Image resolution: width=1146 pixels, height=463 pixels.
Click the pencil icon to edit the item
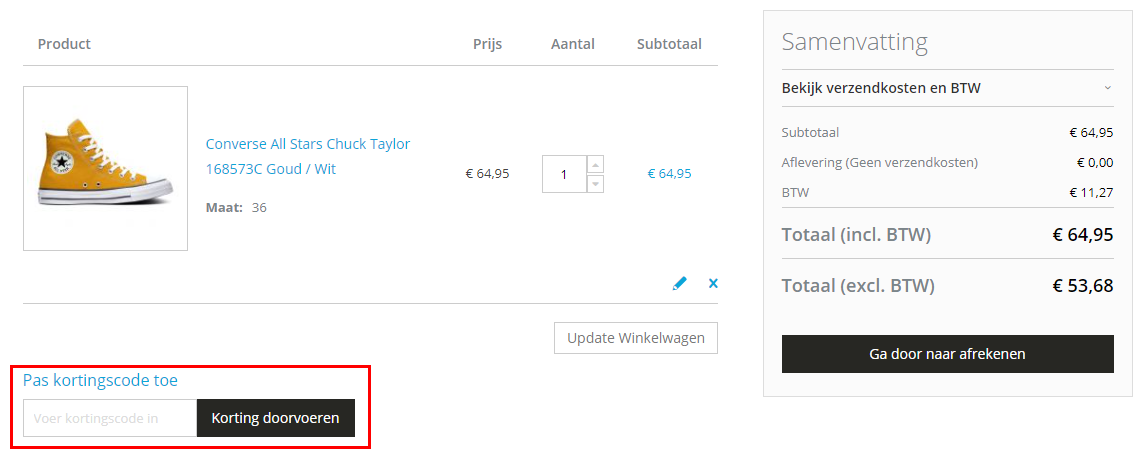(x=680, y=284)
